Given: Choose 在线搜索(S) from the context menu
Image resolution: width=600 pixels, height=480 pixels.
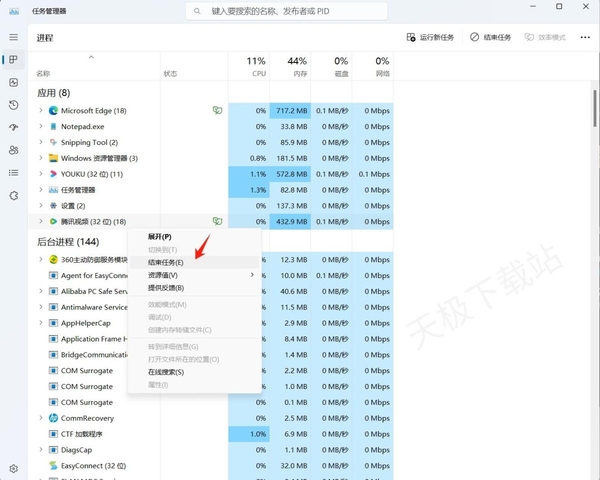Looking at the screenshot, I should (x=166, y=371).
